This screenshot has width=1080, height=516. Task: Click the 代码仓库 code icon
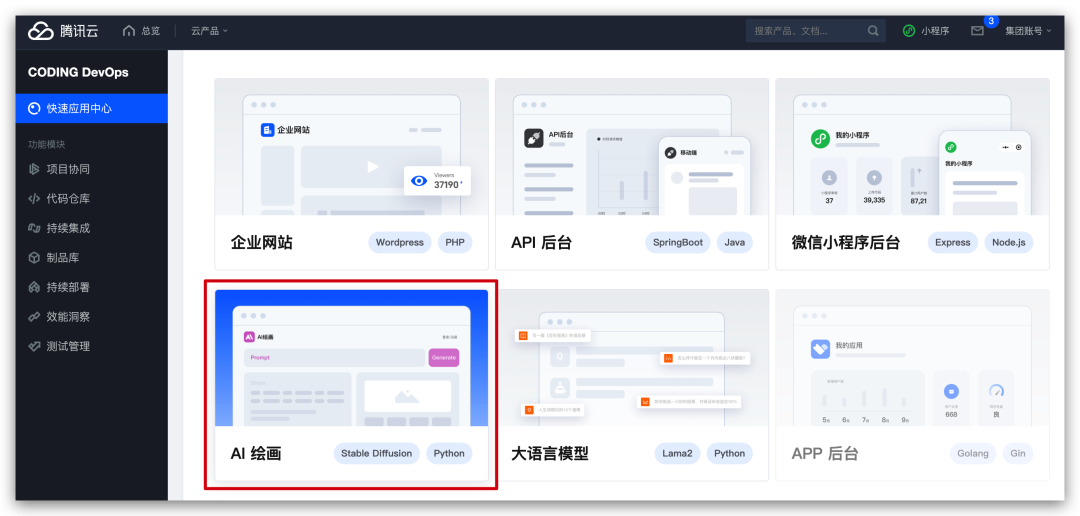click(x=34, y=198)
